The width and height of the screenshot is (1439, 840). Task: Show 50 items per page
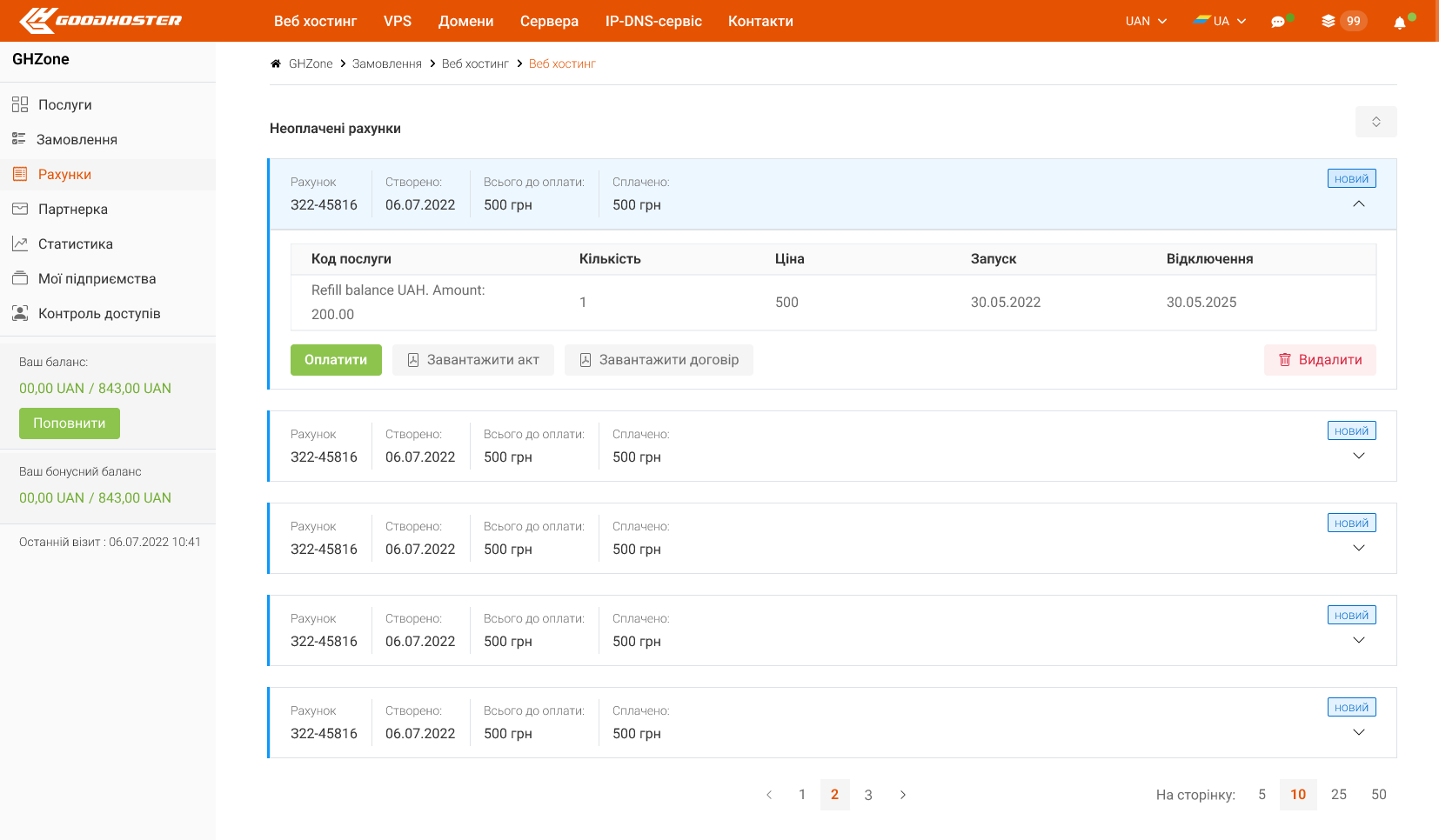[1379, 795]
